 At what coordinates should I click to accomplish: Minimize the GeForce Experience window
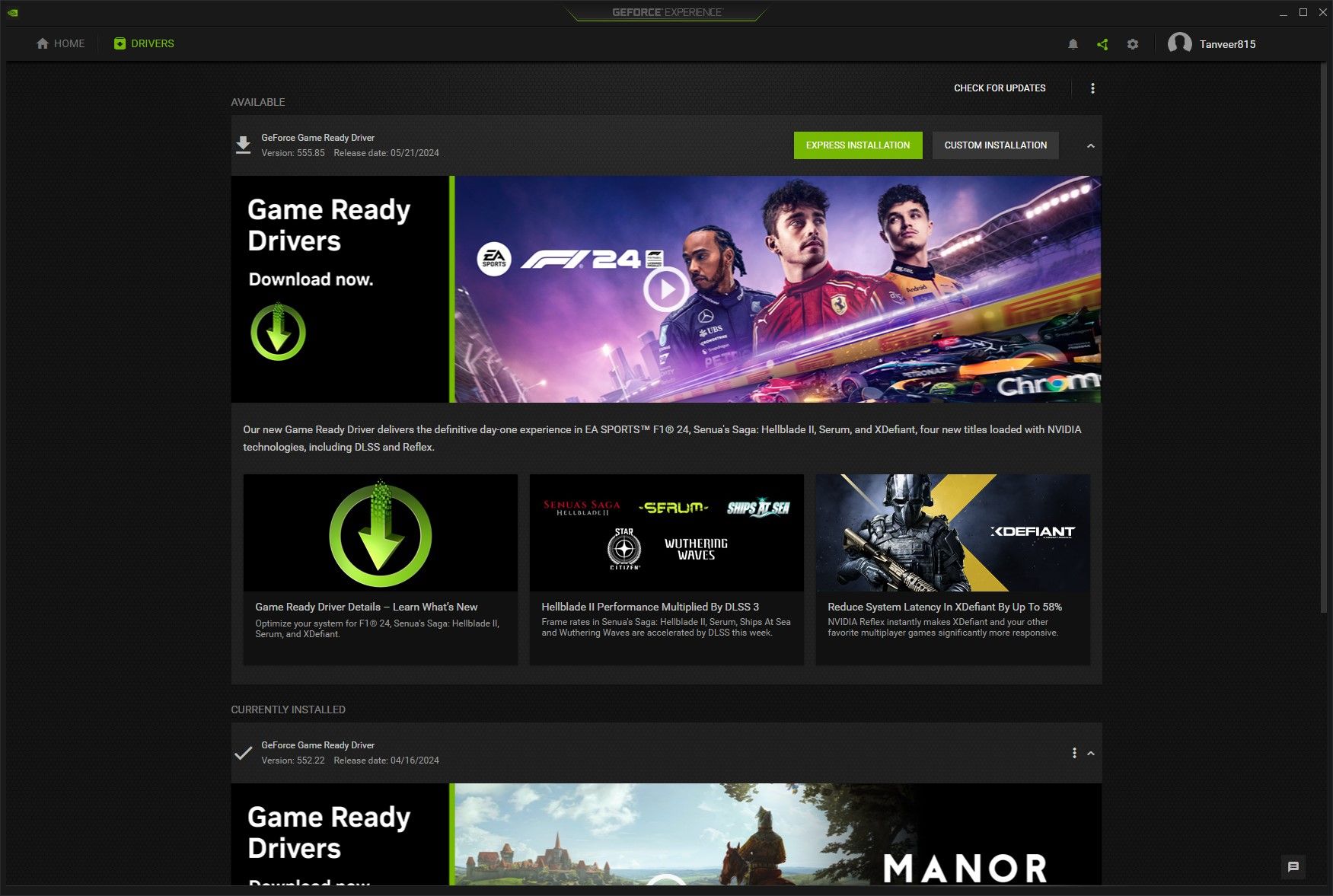click(x=1284, y=12)
